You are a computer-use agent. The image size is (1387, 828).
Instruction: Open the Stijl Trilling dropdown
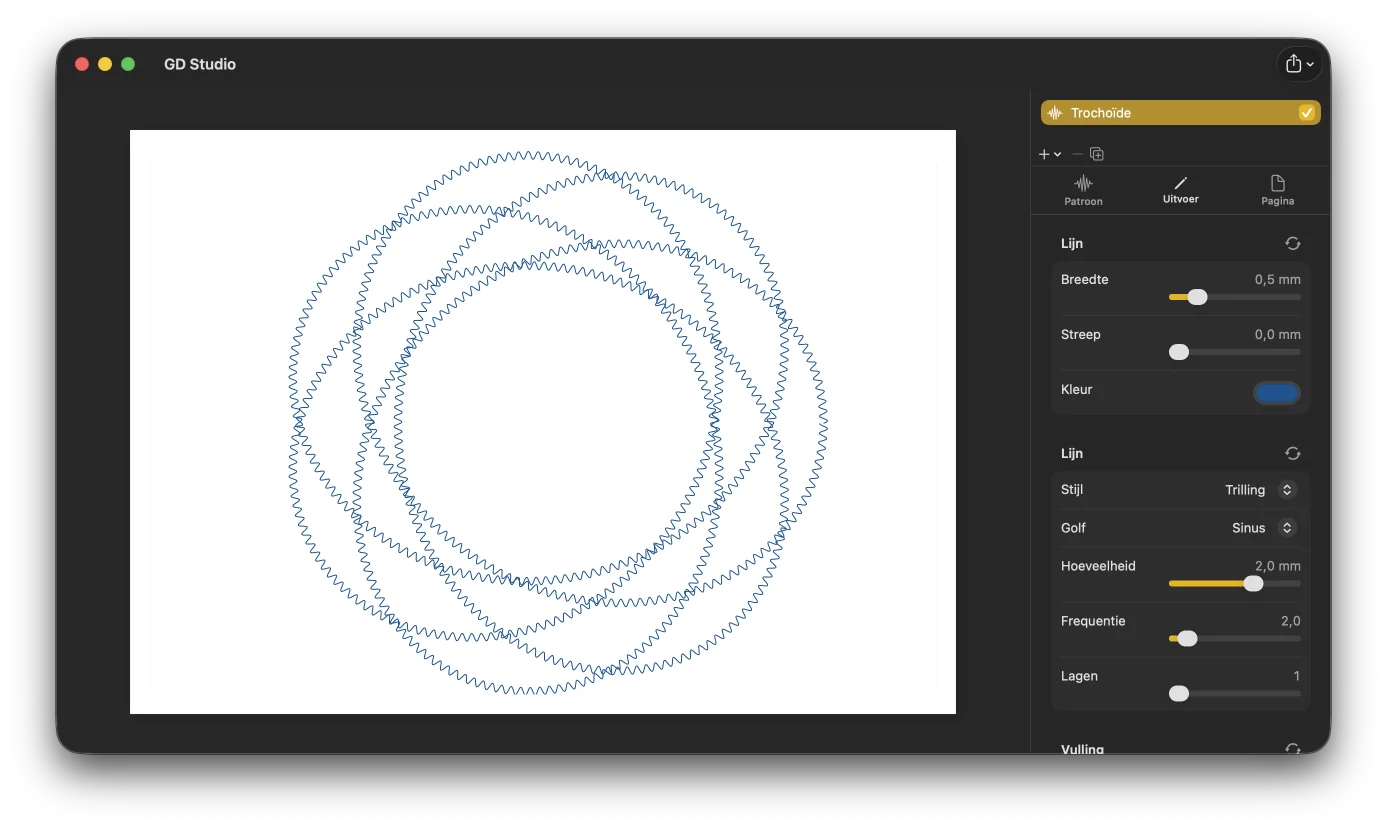click(x=1260, y=490)
